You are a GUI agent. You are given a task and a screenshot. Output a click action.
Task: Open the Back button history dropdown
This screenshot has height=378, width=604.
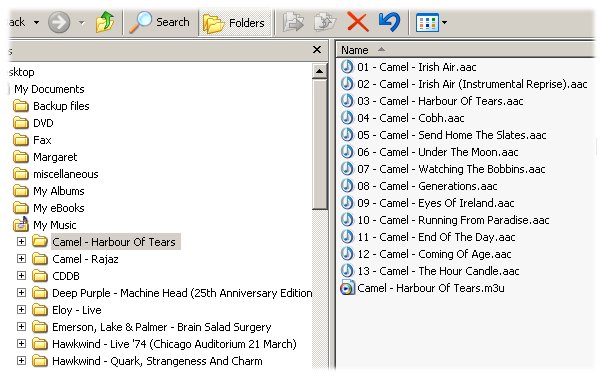36,22
